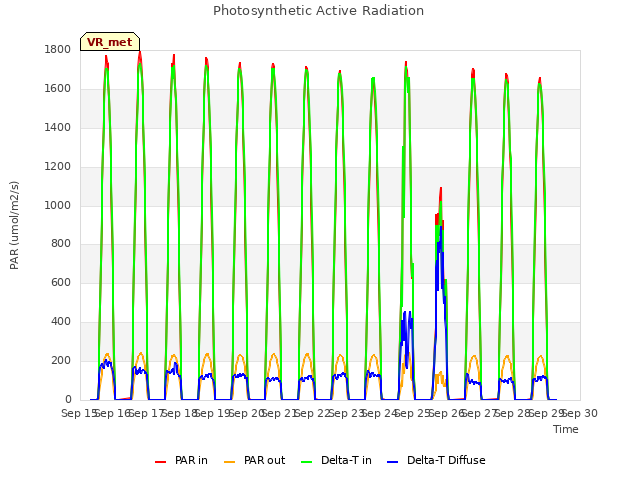Click the x-axis label Time

coord(566,429)
